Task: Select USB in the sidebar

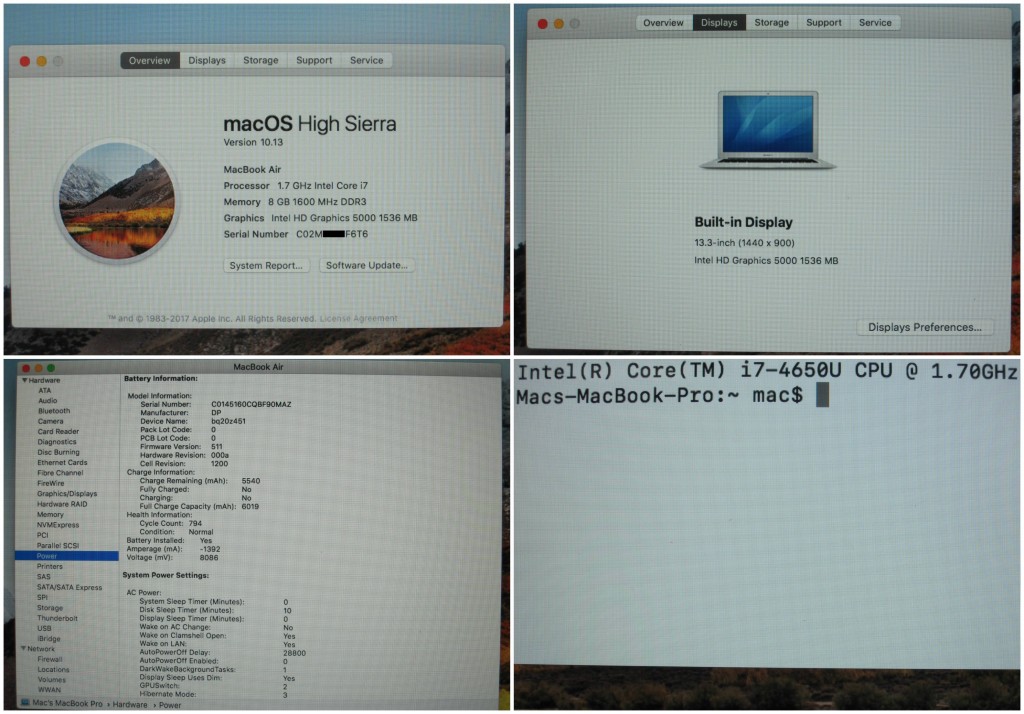Action: coord(44,628)
